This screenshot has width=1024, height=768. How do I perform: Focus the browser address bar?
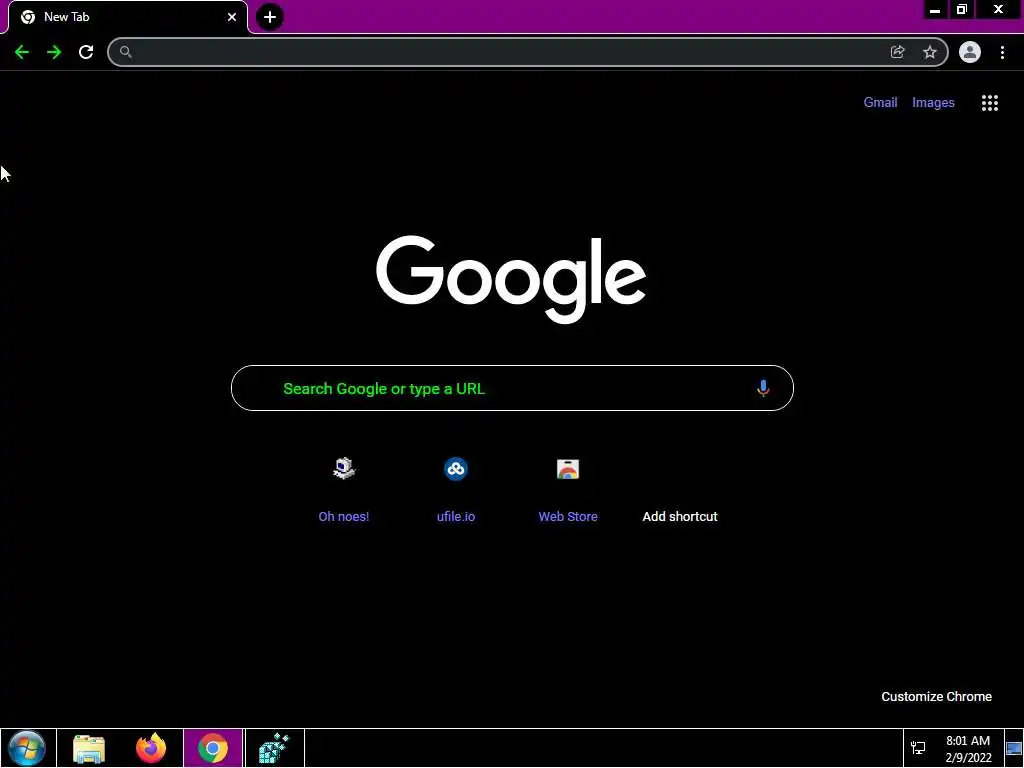(528, 52)
